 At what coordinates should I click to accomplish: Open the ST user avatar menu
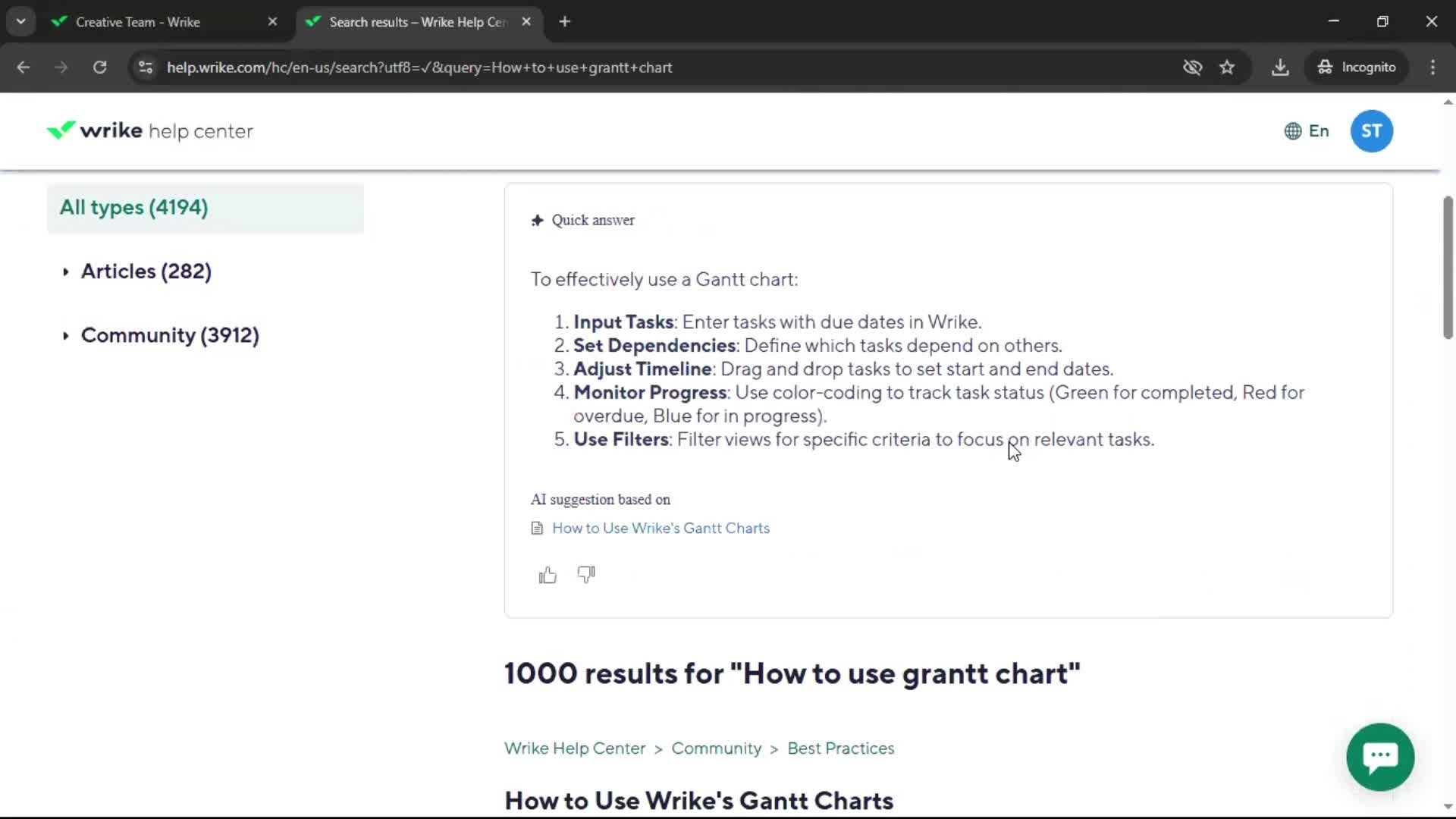tap(1371, 131)
